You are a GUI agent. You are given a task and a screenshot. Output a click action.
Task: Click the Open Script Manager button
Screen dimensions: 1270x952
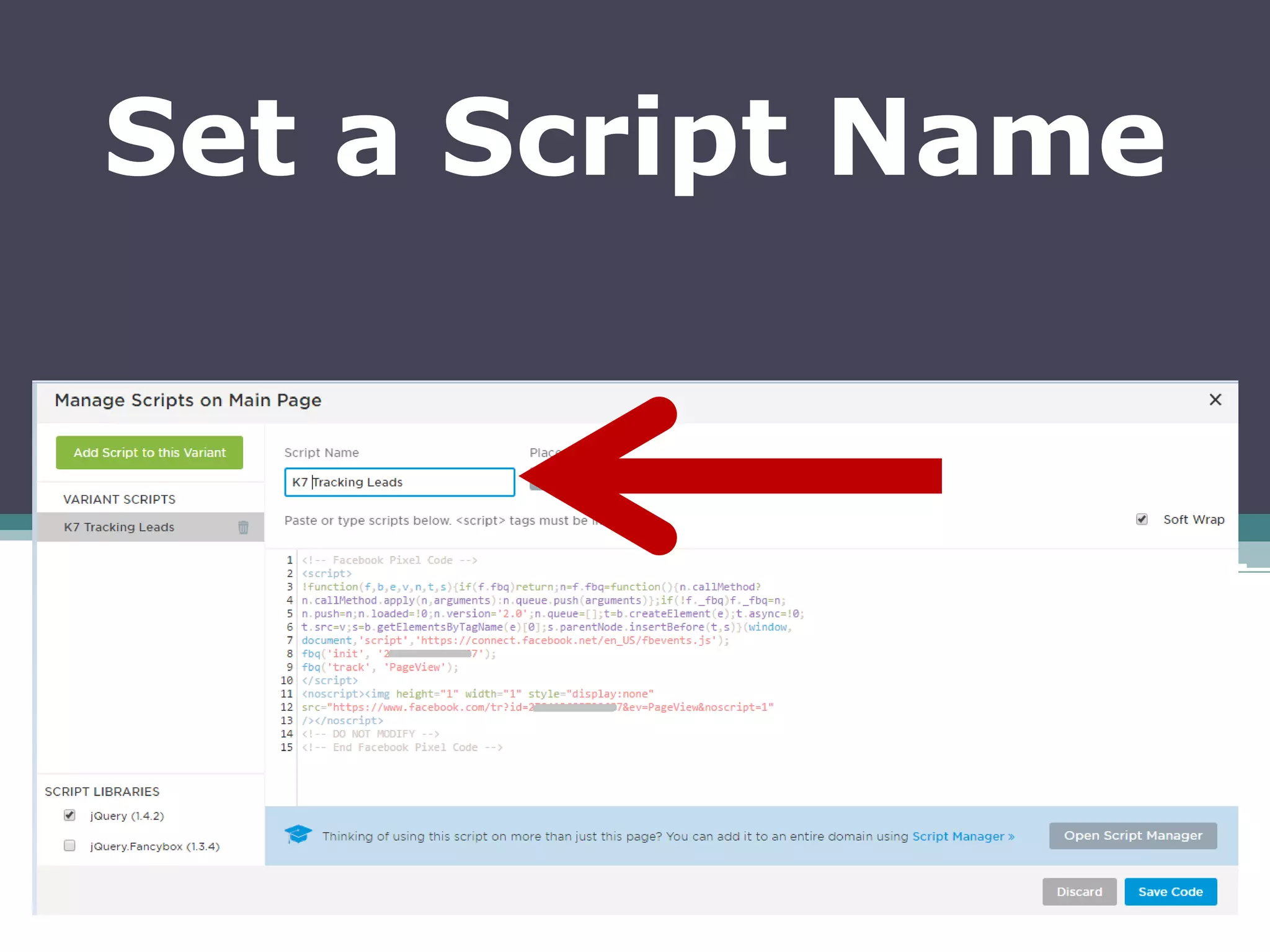pos(1133,835)
